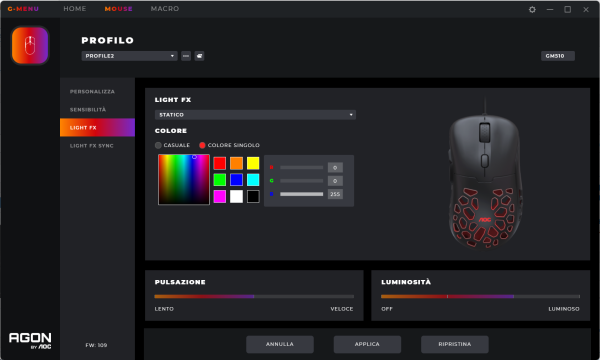Click the VELOCE label
600x360 pixels.
[342, 309]
